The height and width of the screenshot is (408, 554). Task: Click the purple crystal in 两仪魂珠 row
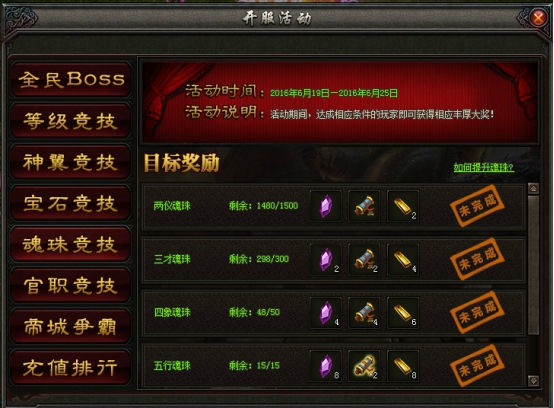coord(325,206)
